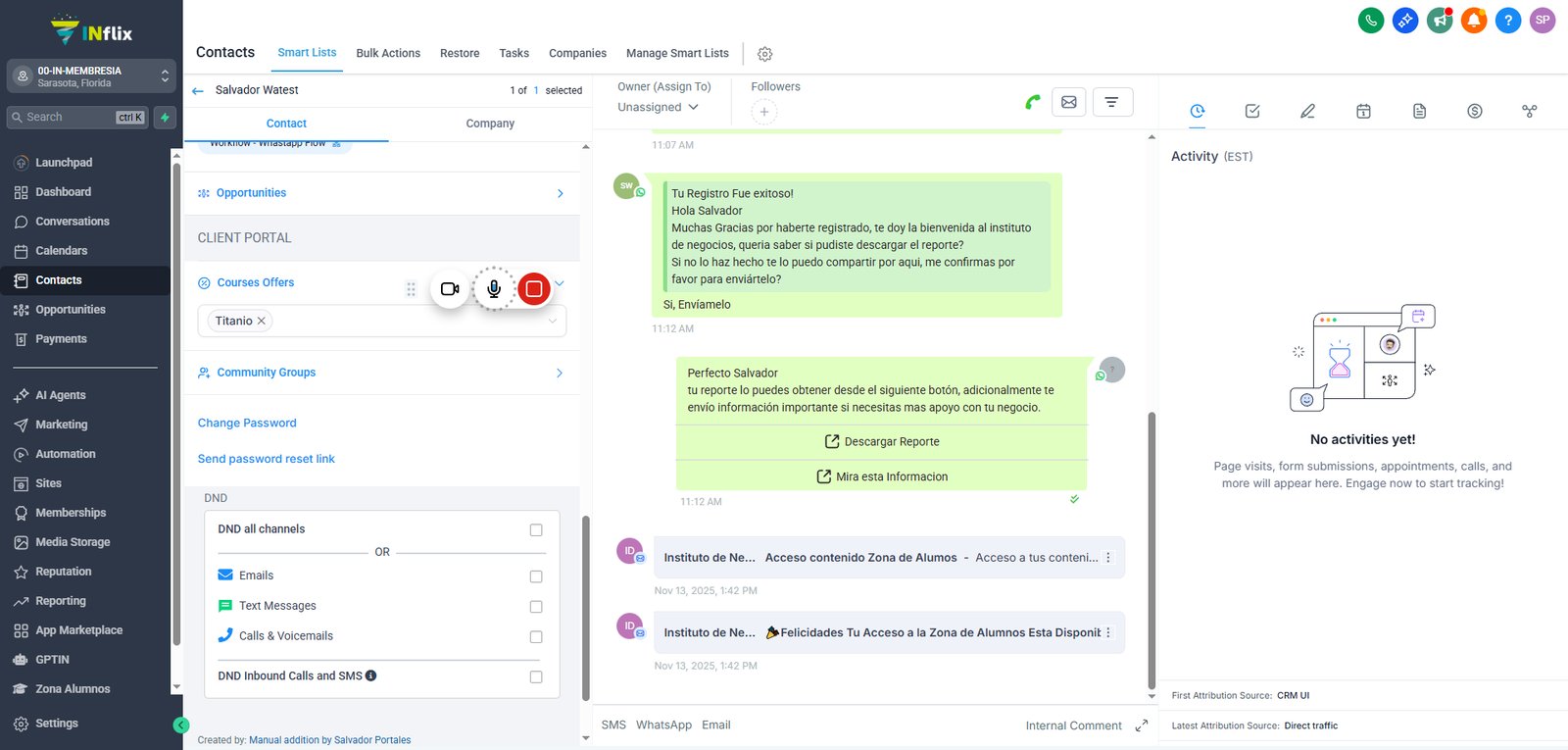Switch to the Company tab
The height and width of the screenshot is (750, 1568).
coord(490,124)
